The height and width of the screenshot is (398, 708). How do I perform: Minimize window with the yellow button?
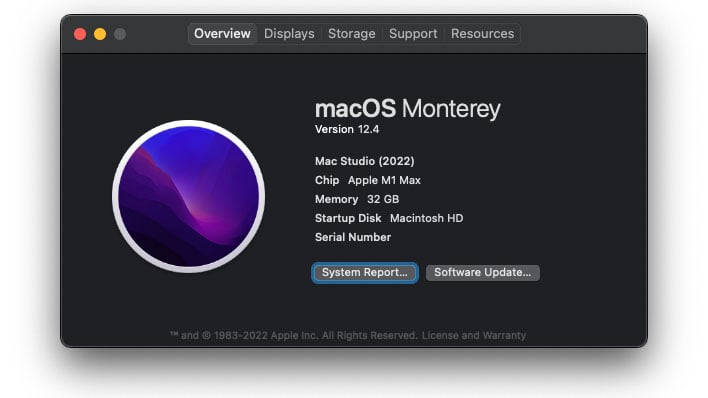tap(100, 34)
